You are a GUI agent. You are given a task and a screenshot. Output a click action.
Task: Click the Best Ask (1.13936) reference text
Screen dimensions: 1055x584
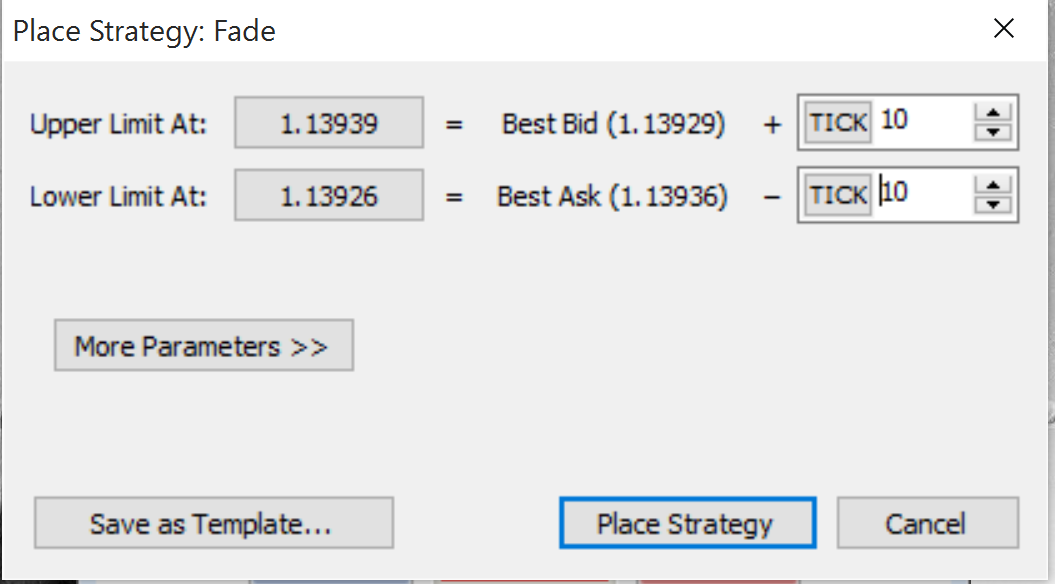pos(612,196)
